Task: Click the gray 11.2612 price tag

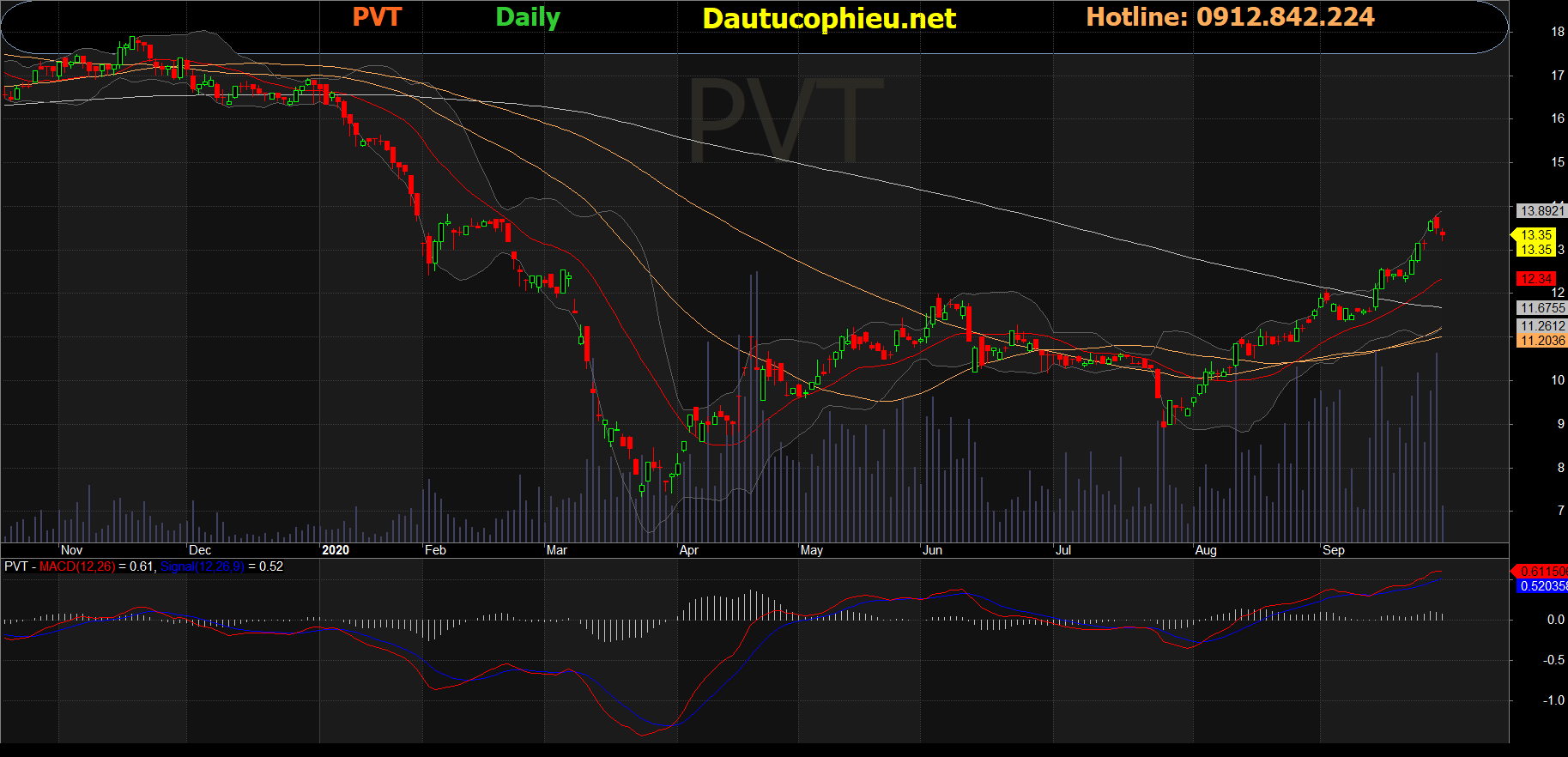Action: tap(1542, 326)
